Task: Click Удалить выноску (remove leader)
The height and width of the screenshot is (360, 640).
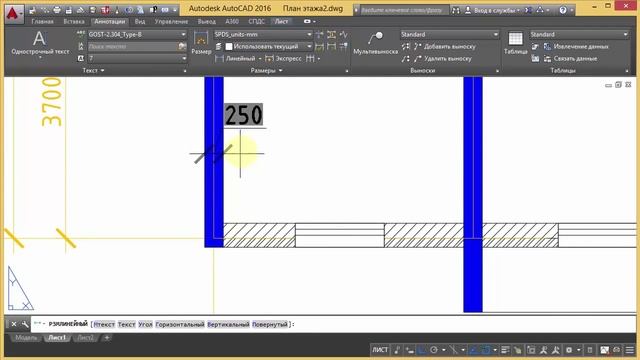Action: [x=443, y=59]
